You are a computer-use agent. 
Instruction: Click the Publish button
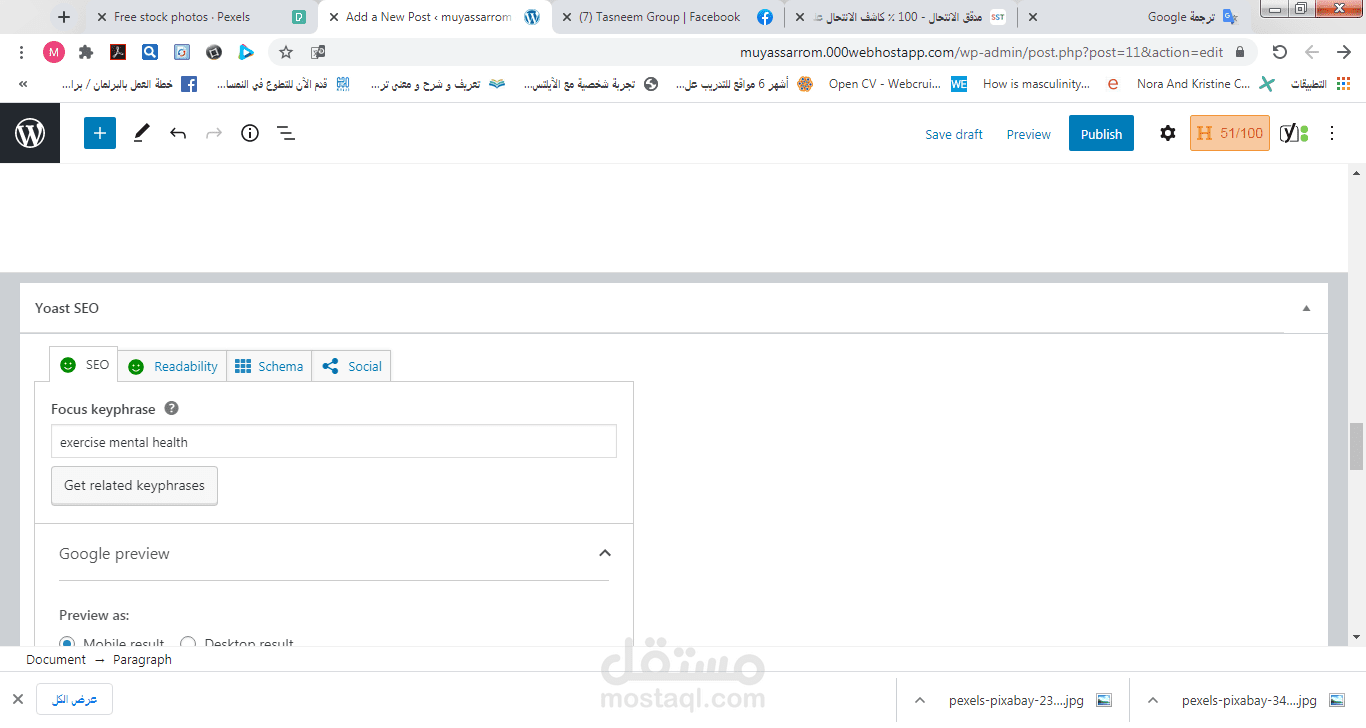tap(1101, 133)
